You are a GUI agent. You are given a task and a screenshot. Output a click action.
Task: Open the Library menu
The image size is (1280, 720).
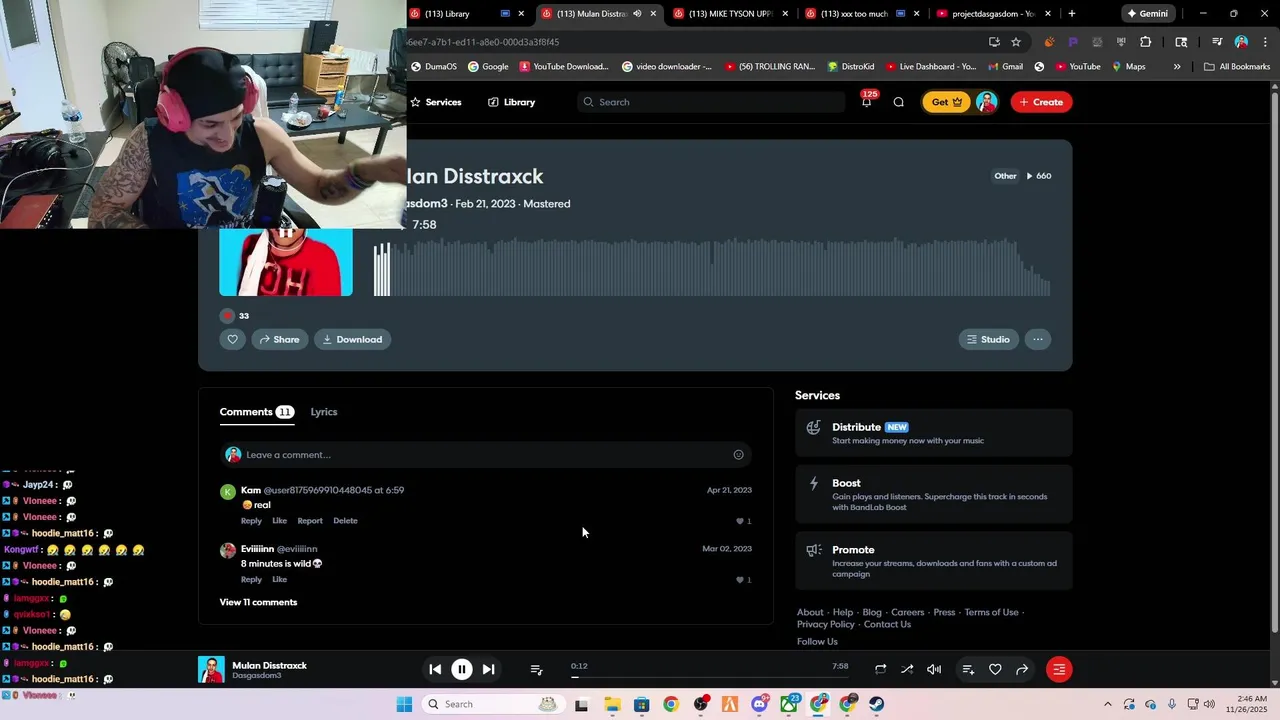pyautogui.click(x=511, y=102)
